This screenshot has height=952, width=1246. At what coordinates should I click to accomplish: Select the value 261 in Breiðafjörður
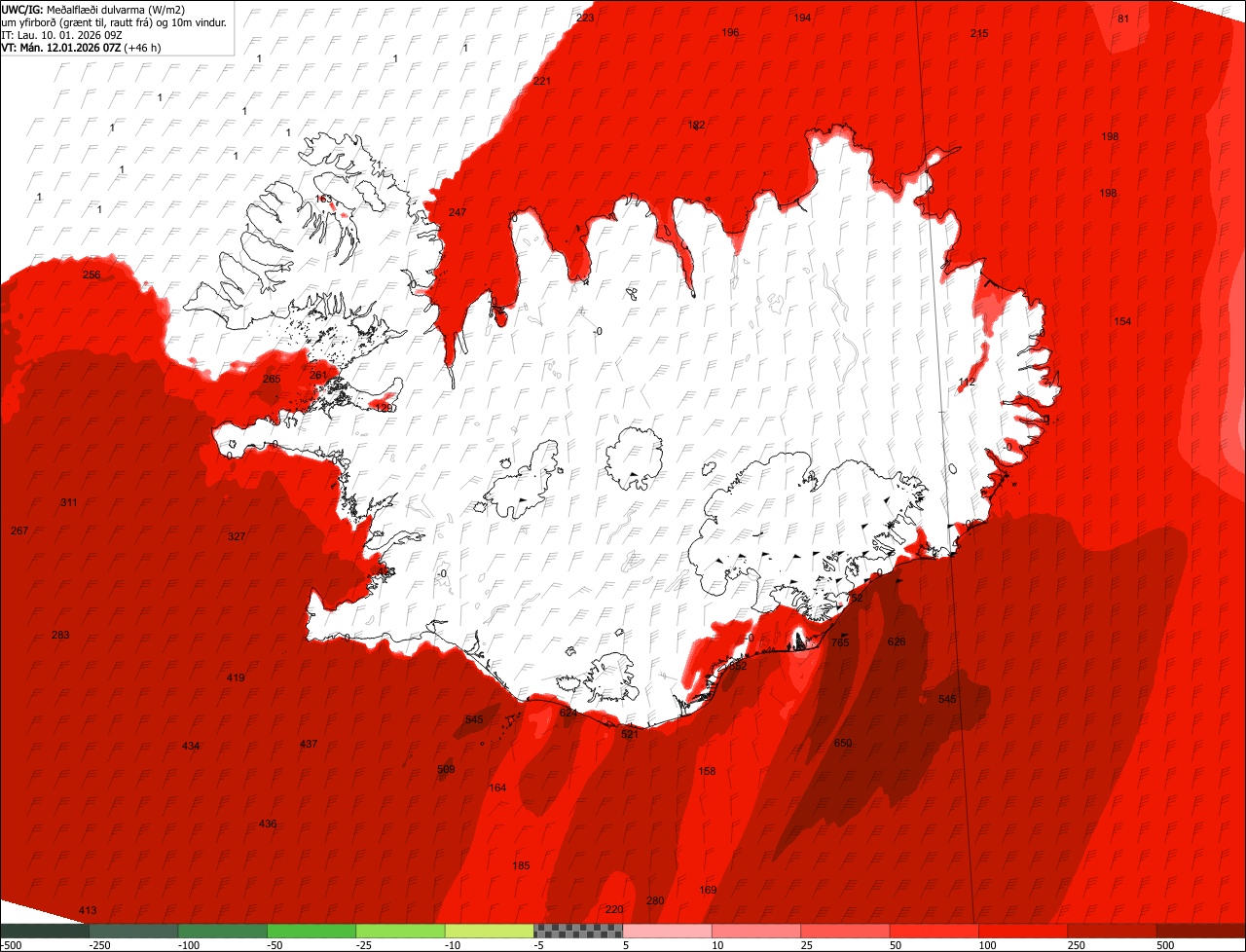click(318, 376)
